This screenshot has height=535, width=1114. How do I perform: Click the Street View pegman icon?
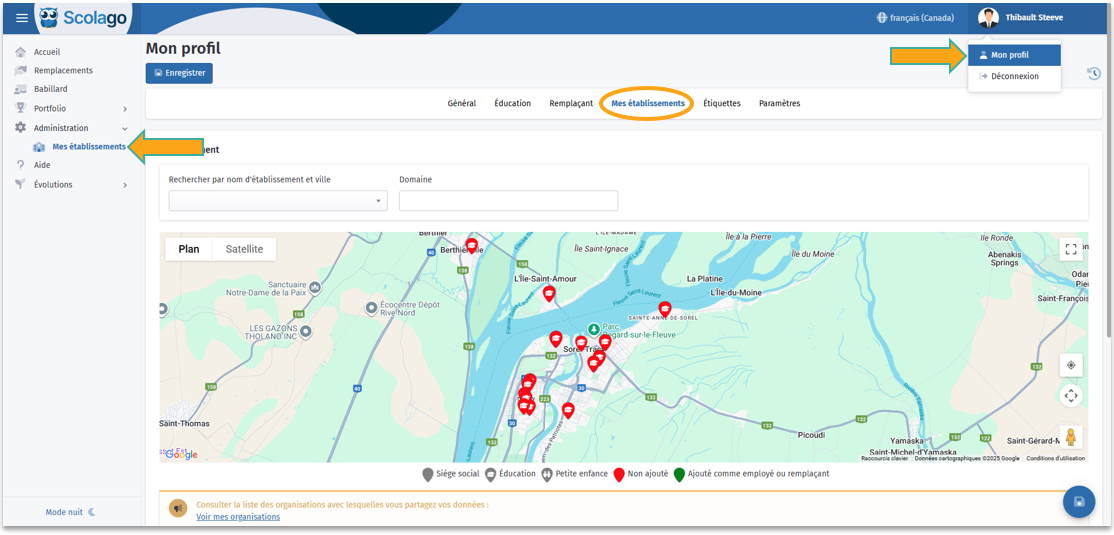[1071, 437]
